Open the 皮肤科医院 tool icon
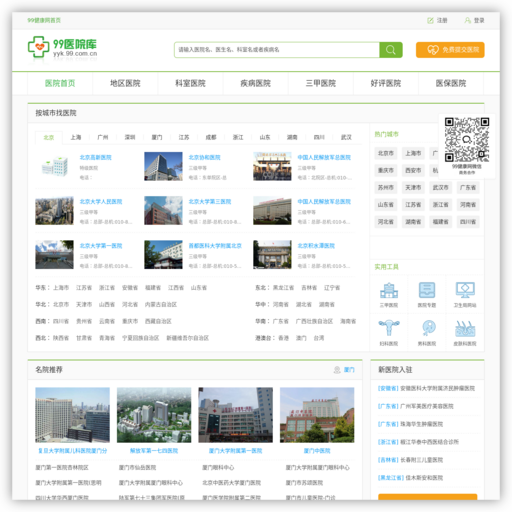 (x=465, y=329)
